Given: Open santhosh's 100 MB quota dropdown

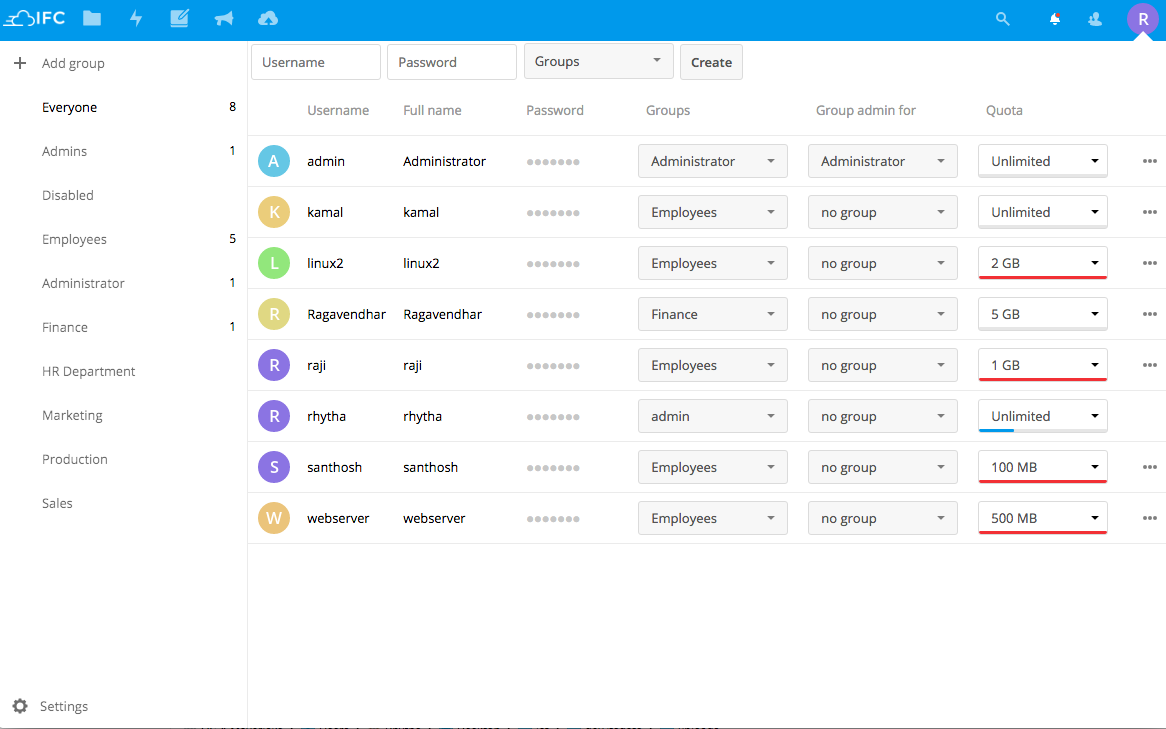Looking at the screenshot, I should pyautogui.click(x=1043, y=467).
